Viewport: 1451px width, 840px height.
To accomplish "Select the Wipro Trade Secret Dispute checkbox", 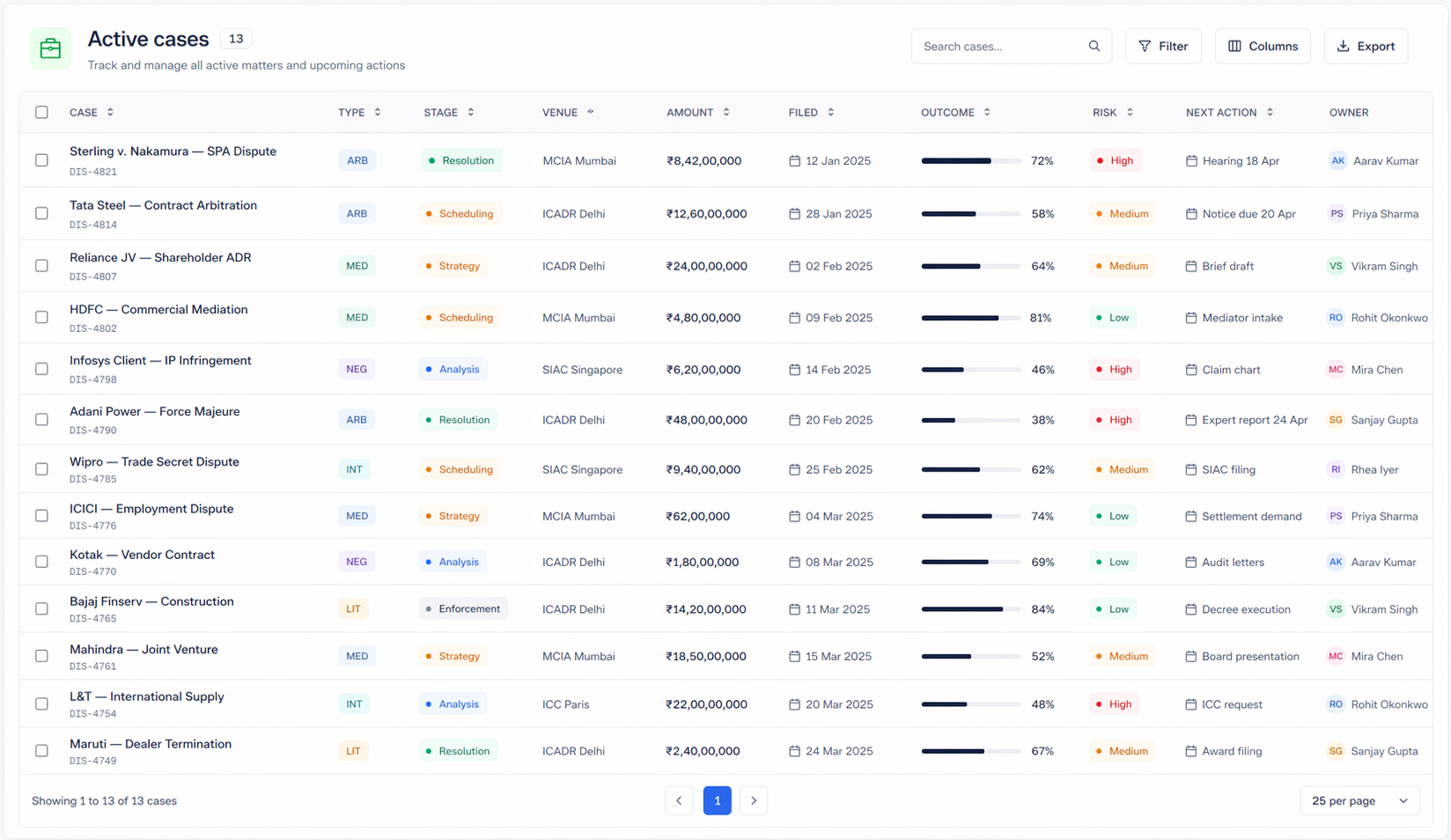I will coord(41,469).
